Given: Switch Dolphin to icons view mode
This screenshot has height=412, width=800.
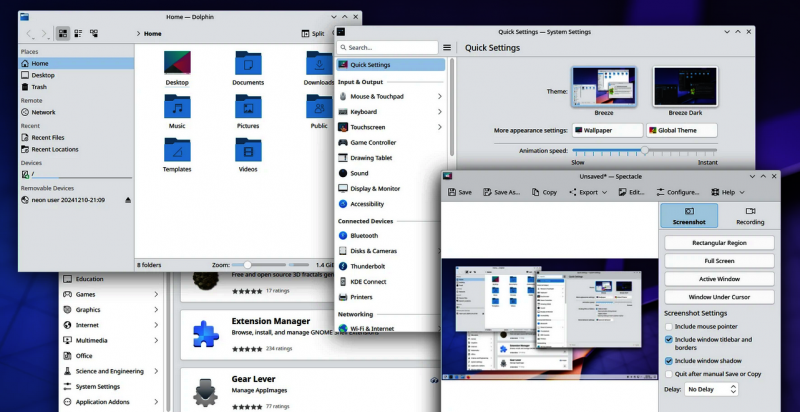Looking at the screenshot, I should pos(62,33).
